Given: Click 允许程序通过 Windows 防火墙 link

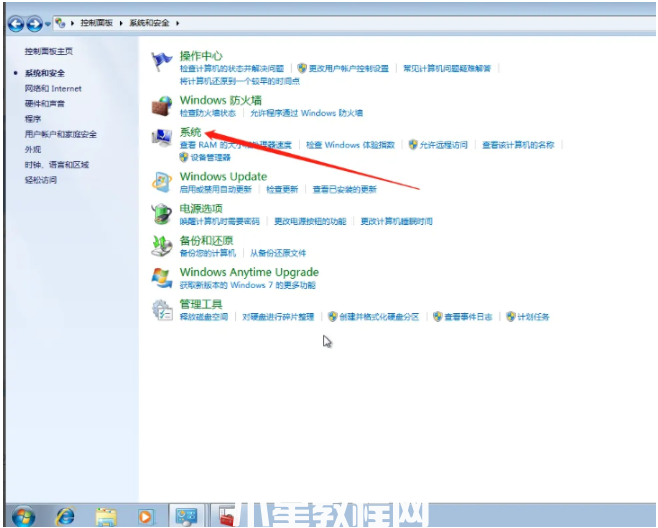Looking at the screenshot, I should [306, 113].
